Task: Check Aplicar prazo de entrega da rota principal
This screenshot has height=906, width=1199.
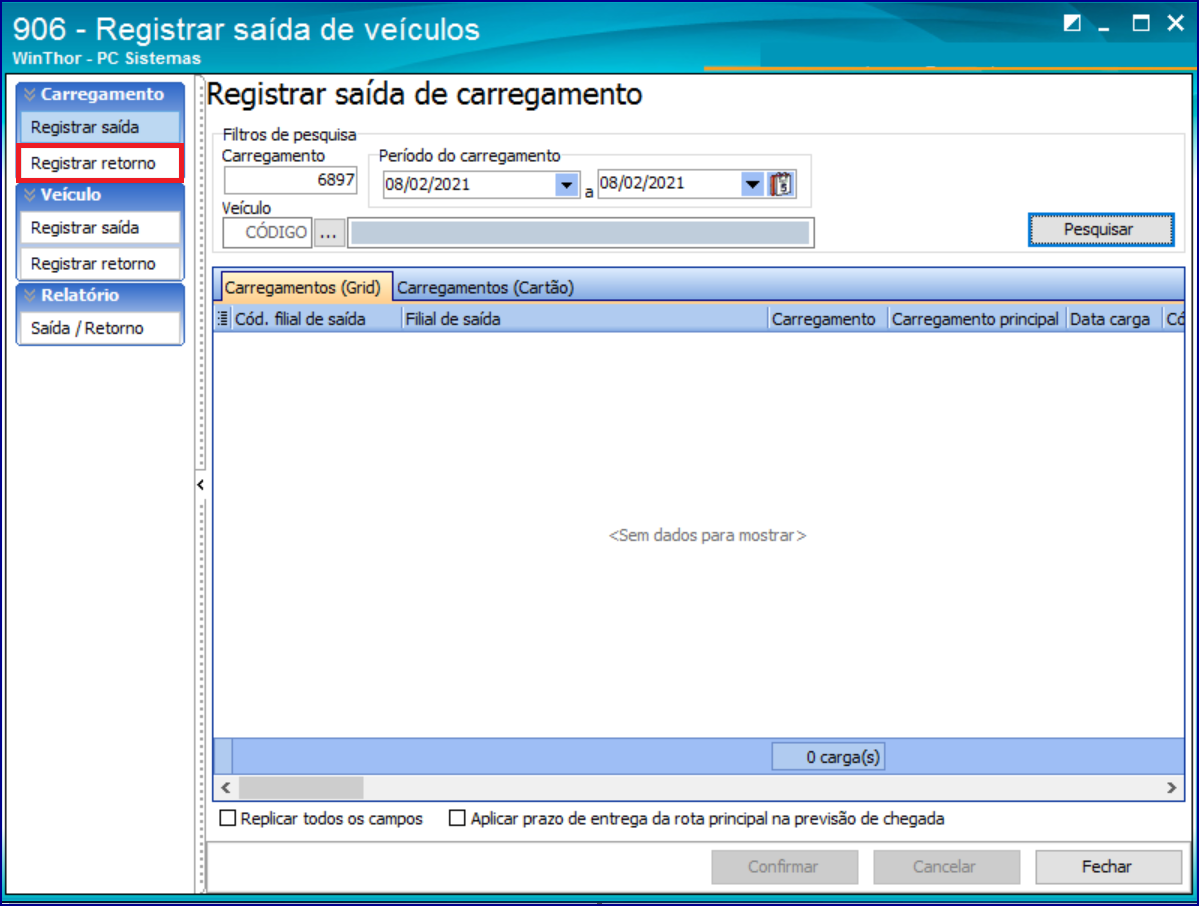Action: point(457,818)
